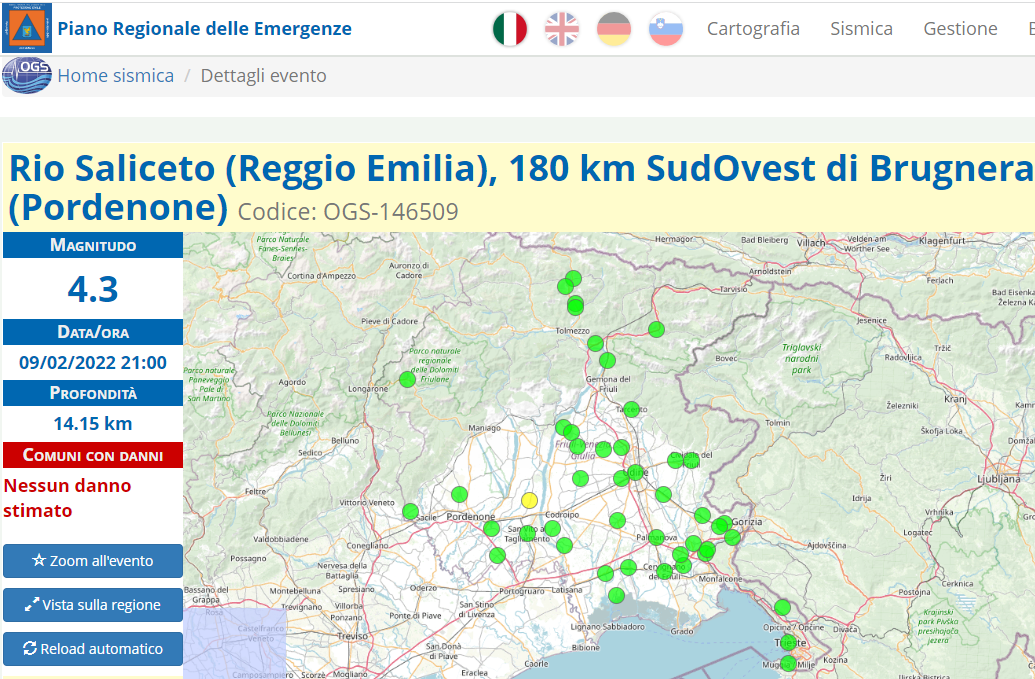
Task: Choose the German flag language option
Action: point(614,29)
